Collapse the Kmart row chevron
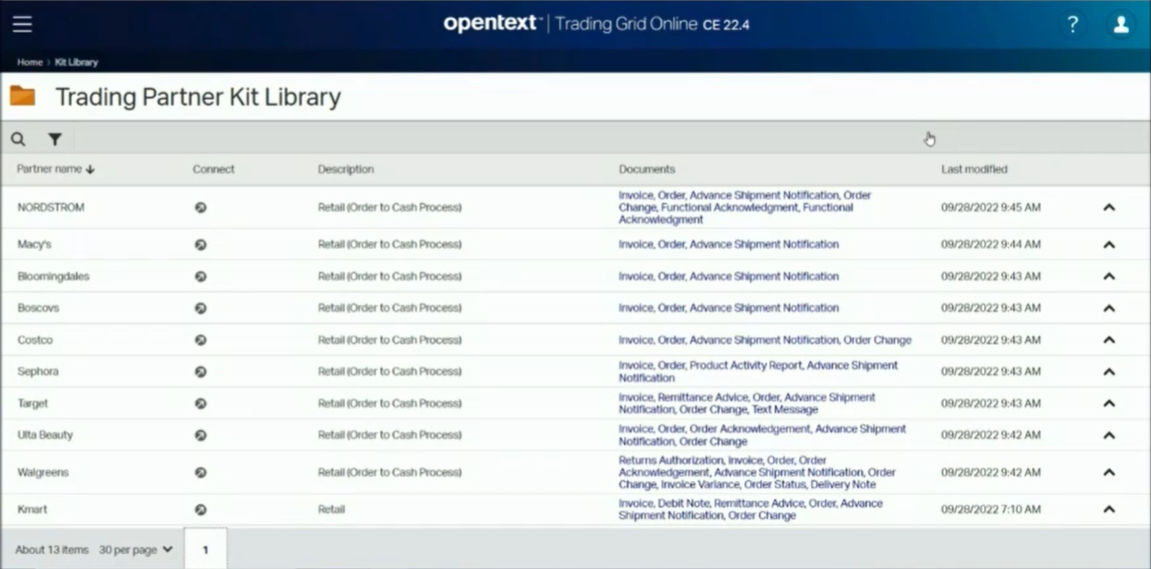 pos(1109,510)
